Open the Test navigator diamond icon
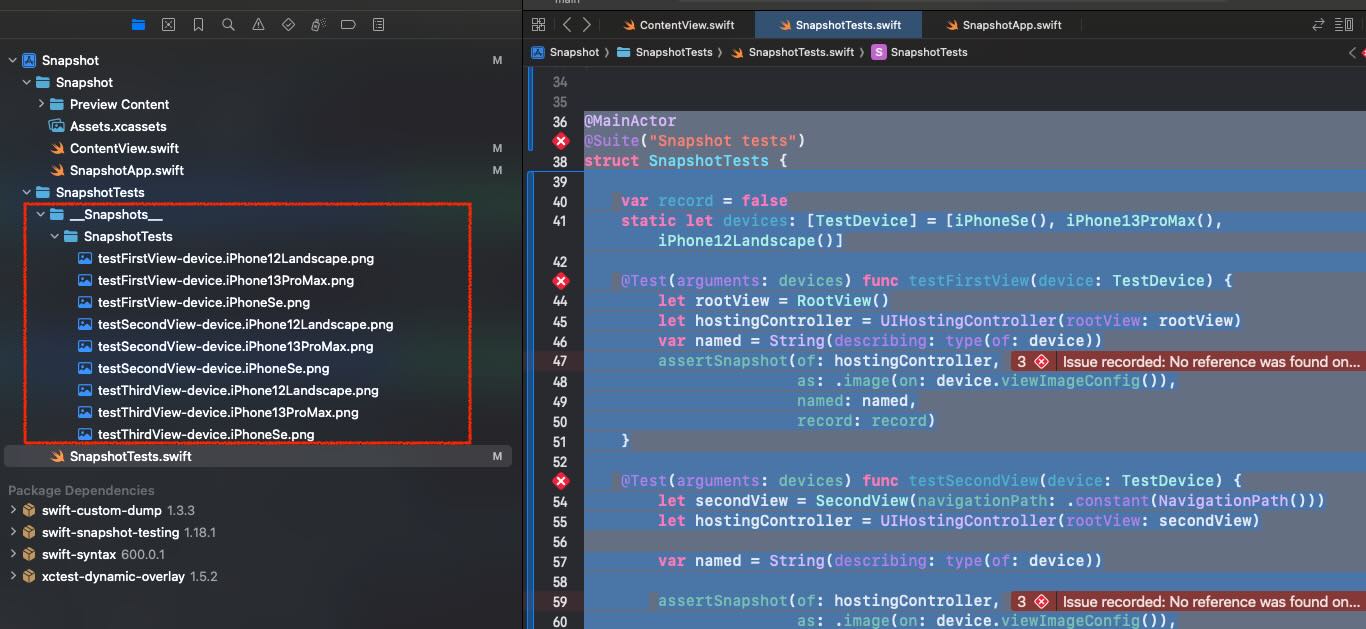This screenshot has width=1366, height=629. 288,24
